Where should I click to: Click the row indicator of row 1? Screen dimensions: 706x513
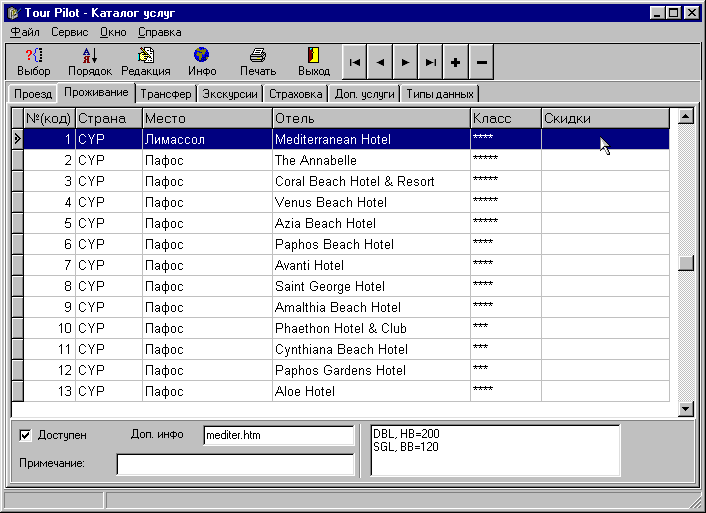pyautogui.click(x=18, y=139)
